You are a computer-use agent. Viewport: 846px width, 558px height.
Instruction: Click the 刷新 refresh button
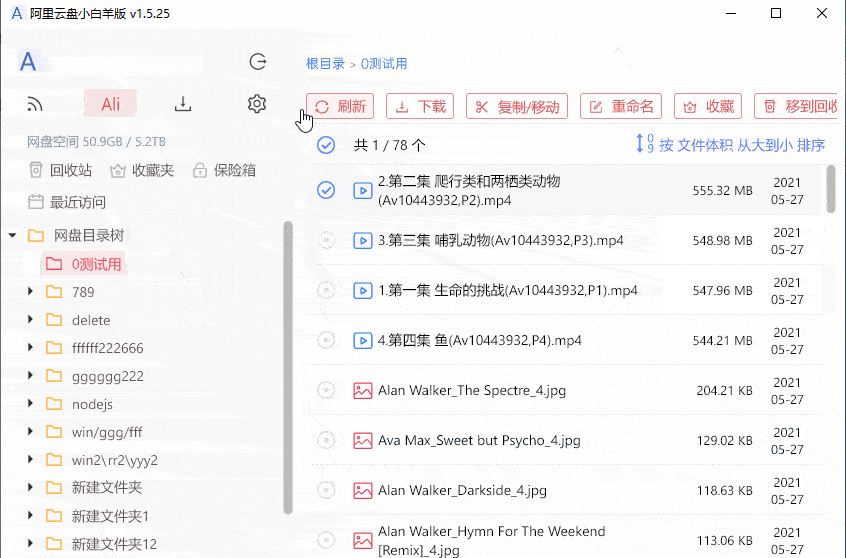tap(341, 107)
